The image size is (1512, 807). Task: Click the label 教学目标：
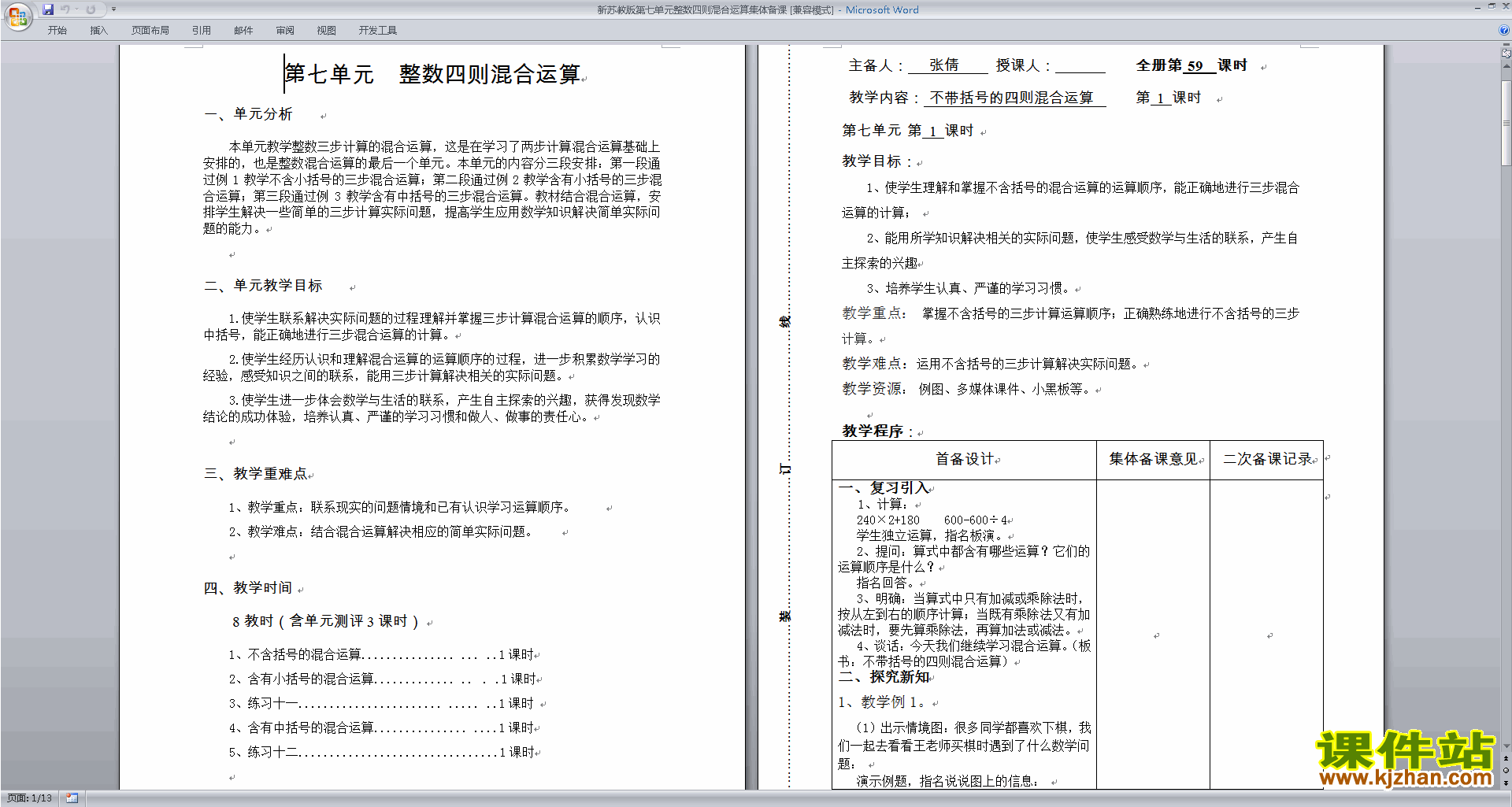[x=877, y=161]
